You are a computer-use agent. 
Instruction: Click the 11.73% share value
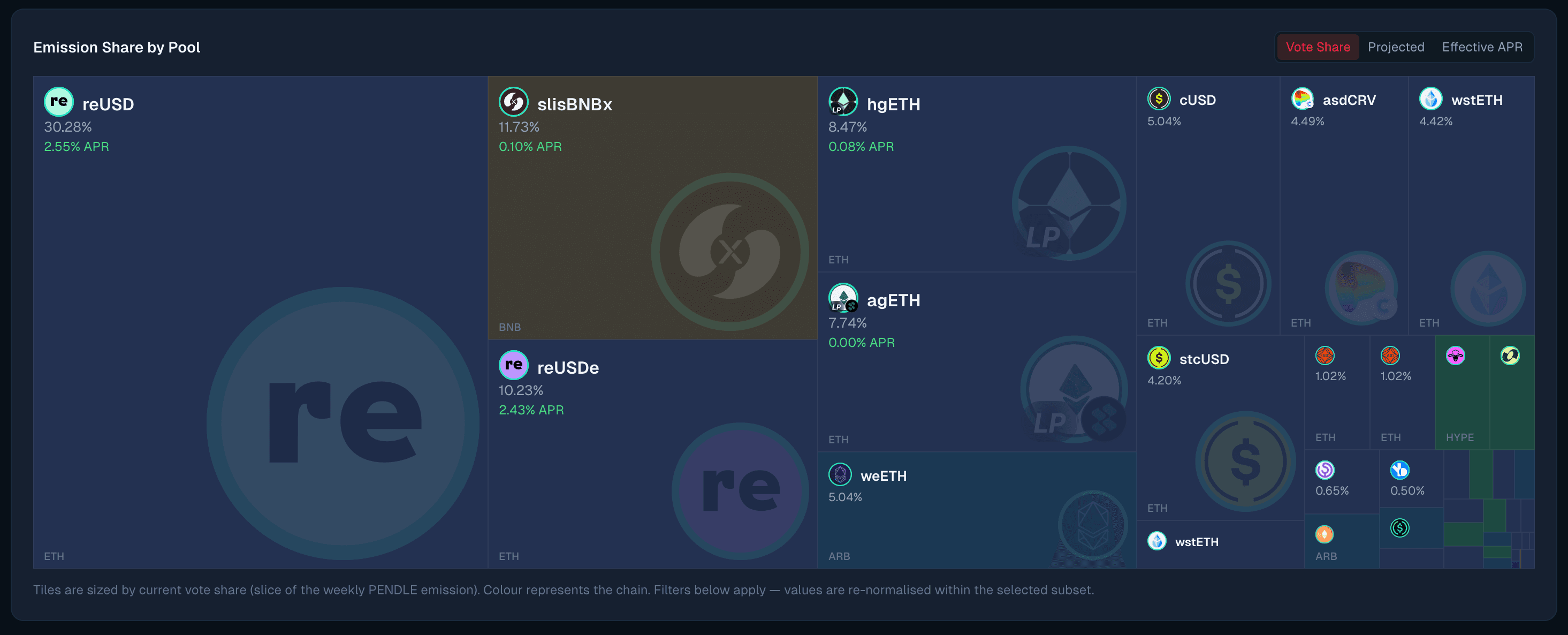coord(519,127)
